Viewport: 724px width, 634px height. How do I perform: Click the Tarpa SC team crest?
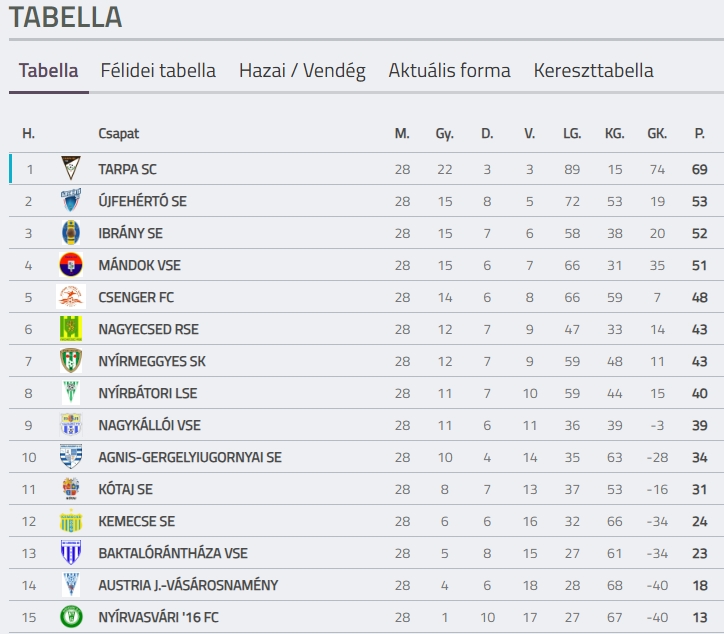click(71, 168)
